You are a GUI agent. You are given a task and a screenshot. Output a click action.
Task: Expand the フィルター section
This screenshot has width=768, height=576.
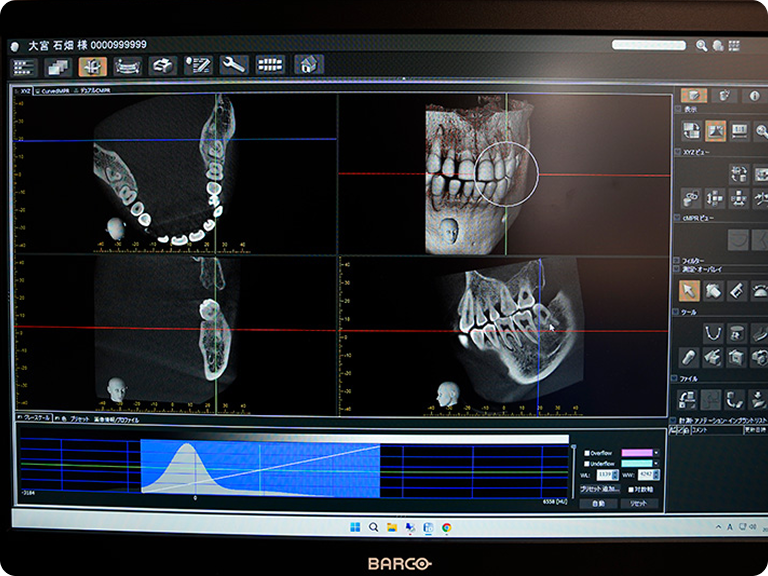677,261
